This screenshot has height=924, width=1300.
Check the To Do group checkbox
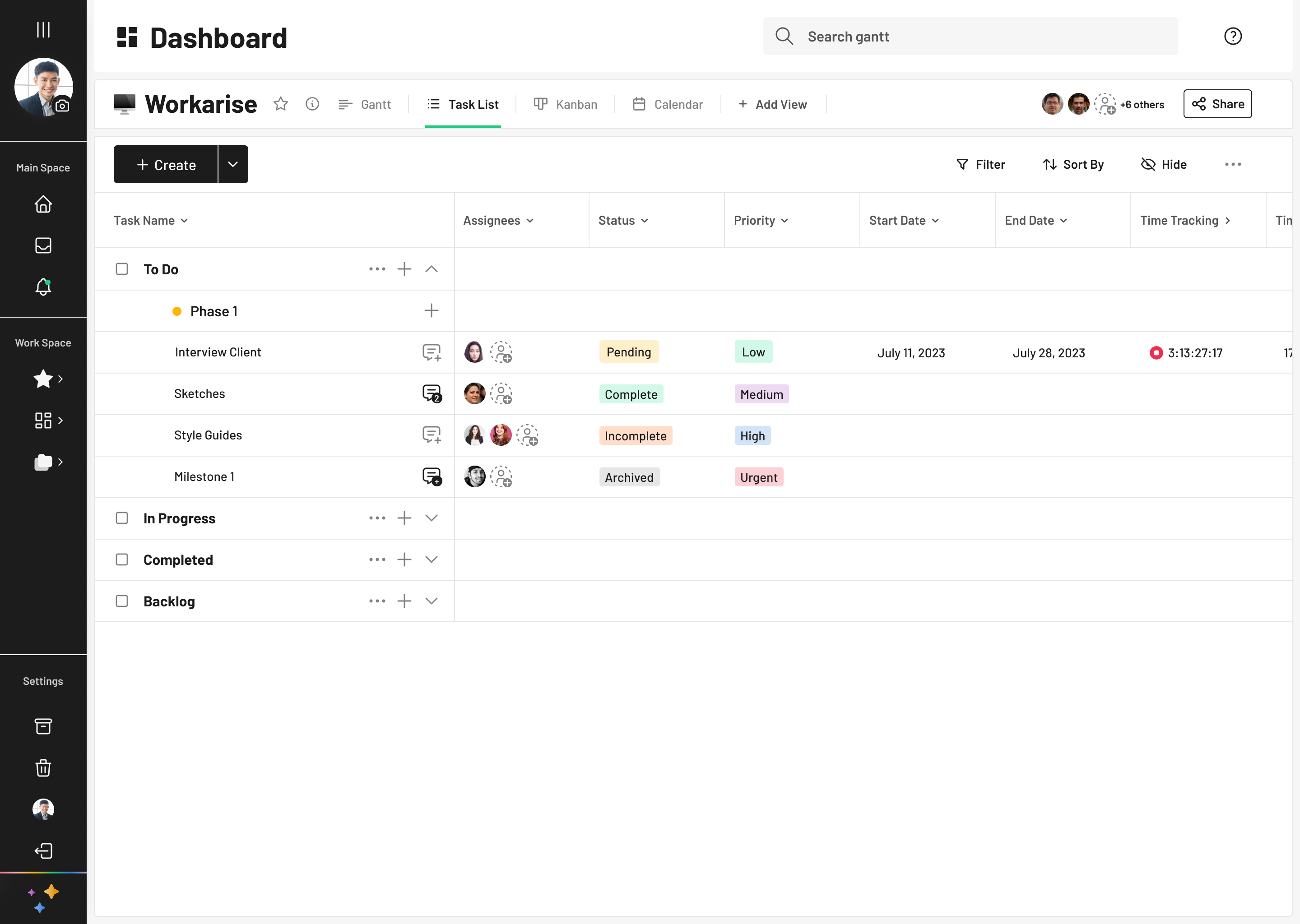(122, 269)
